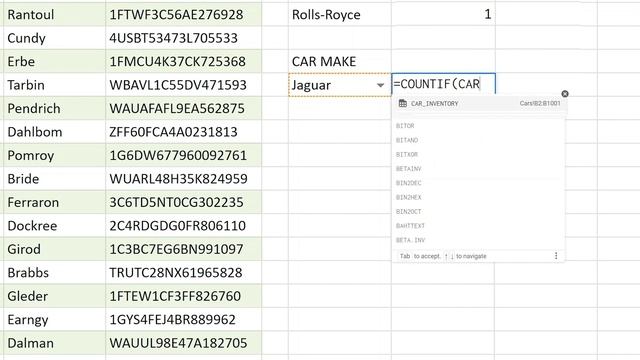This screenshot has height=360, width=640.
Task: Select VIN cell WAUUL98E47A182705
Action: click(184, 343)
